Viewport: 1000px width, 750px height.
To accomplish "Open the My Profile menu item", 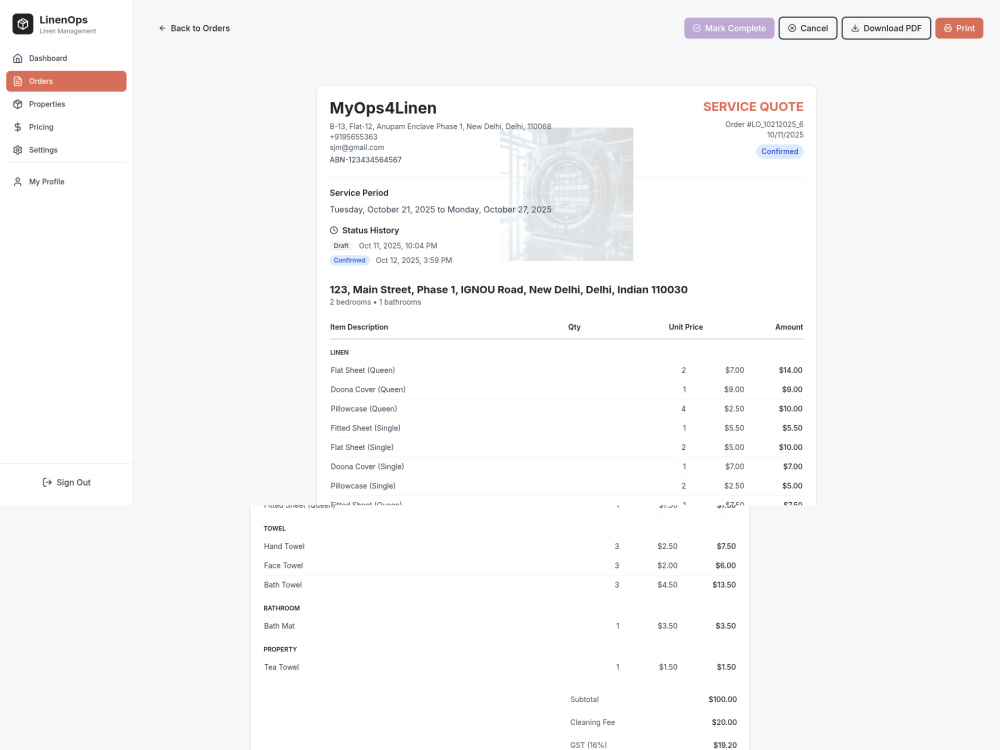I will tap(66, 182).
